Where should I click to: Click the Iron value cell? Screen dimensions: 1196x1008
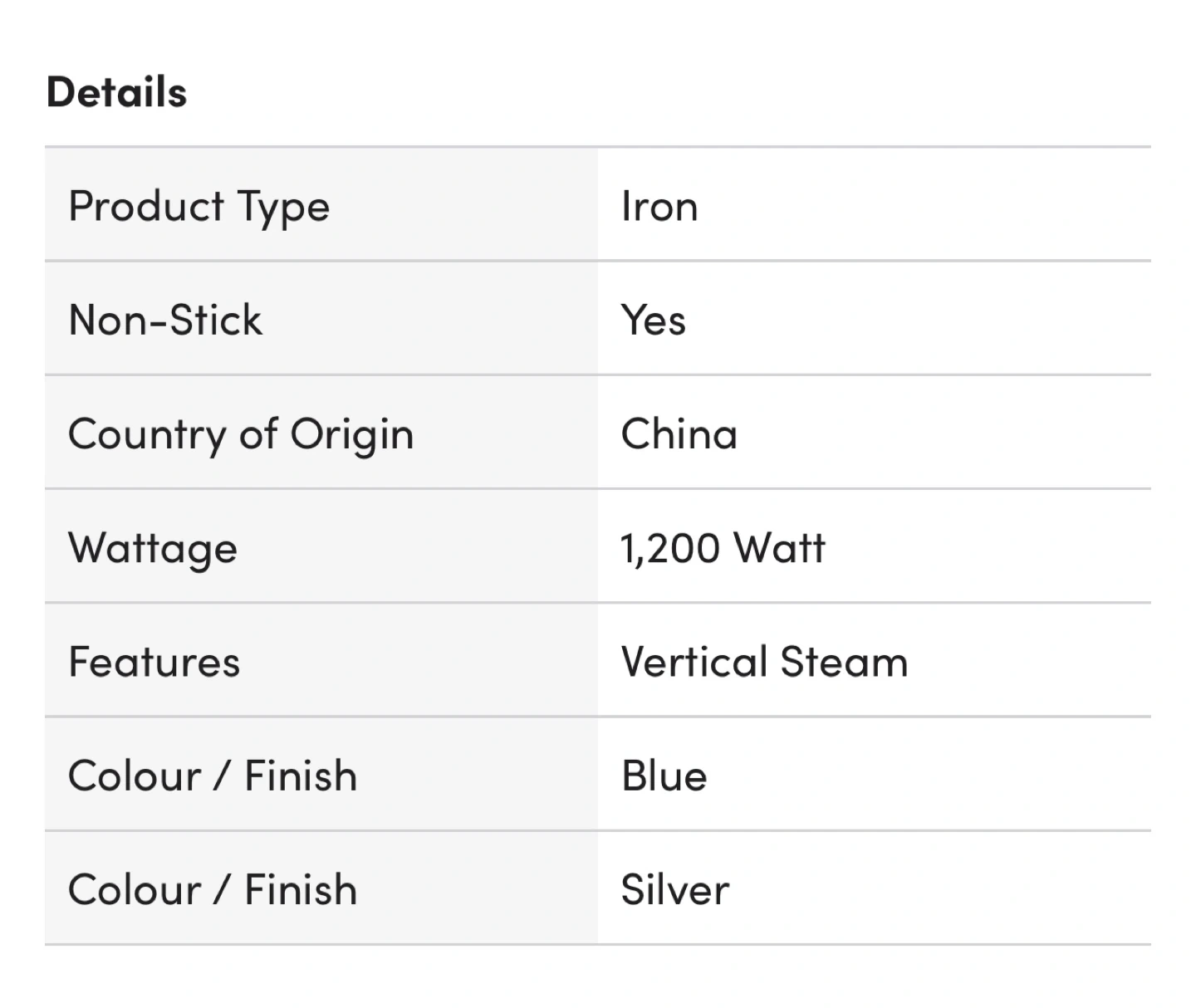pos(659,206)
